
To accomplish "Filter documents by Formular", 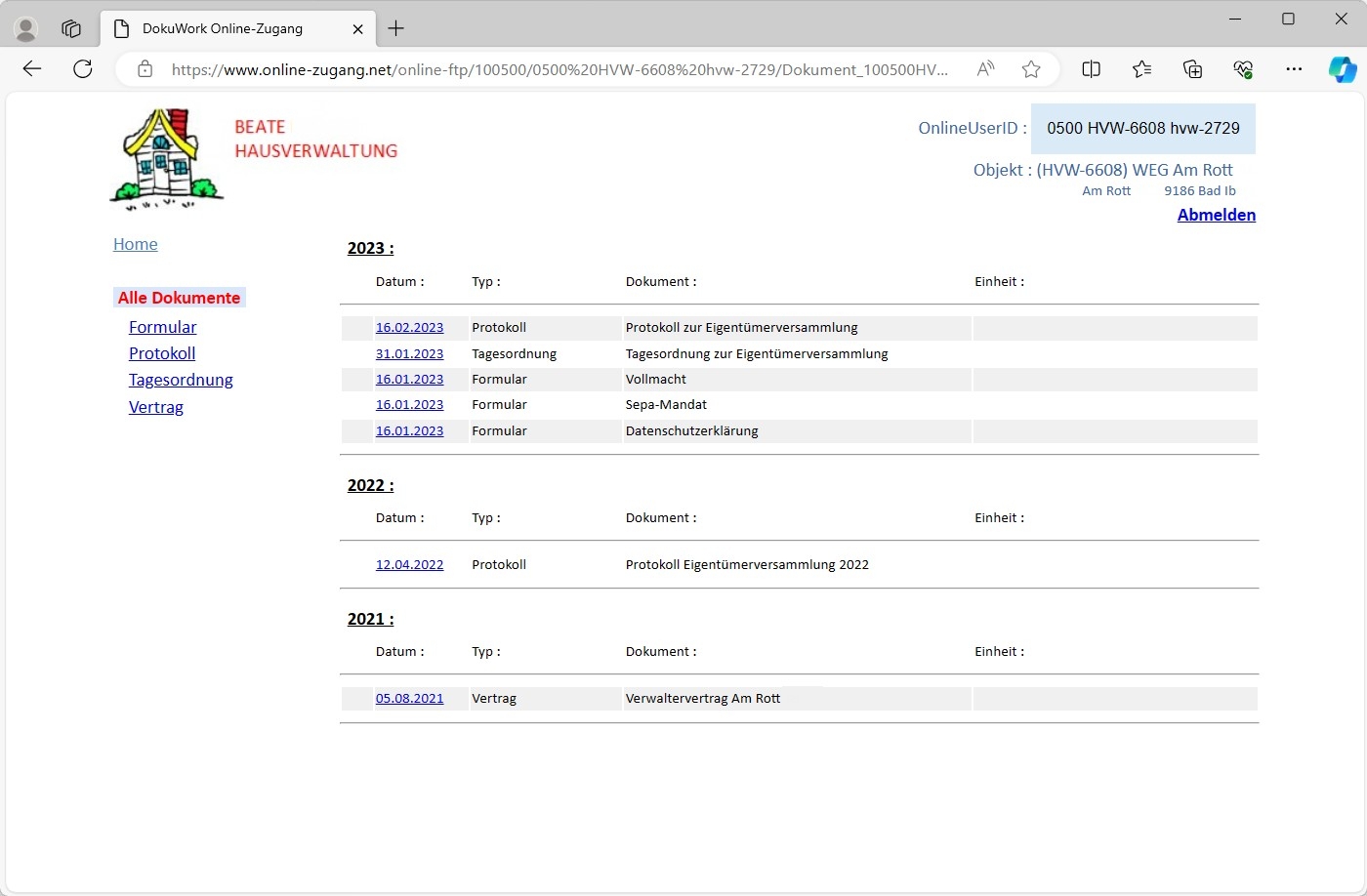I will (163, 327).
